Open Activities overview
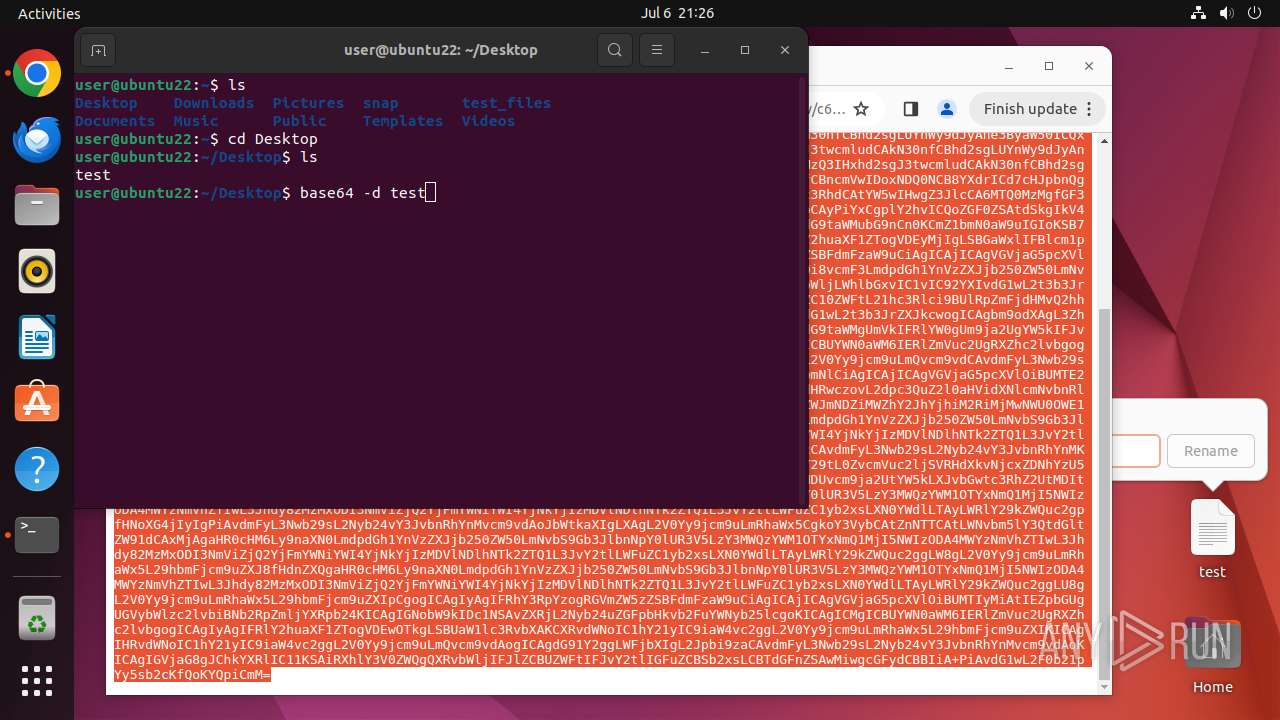The image size is (1280, 720). [49, 13]
